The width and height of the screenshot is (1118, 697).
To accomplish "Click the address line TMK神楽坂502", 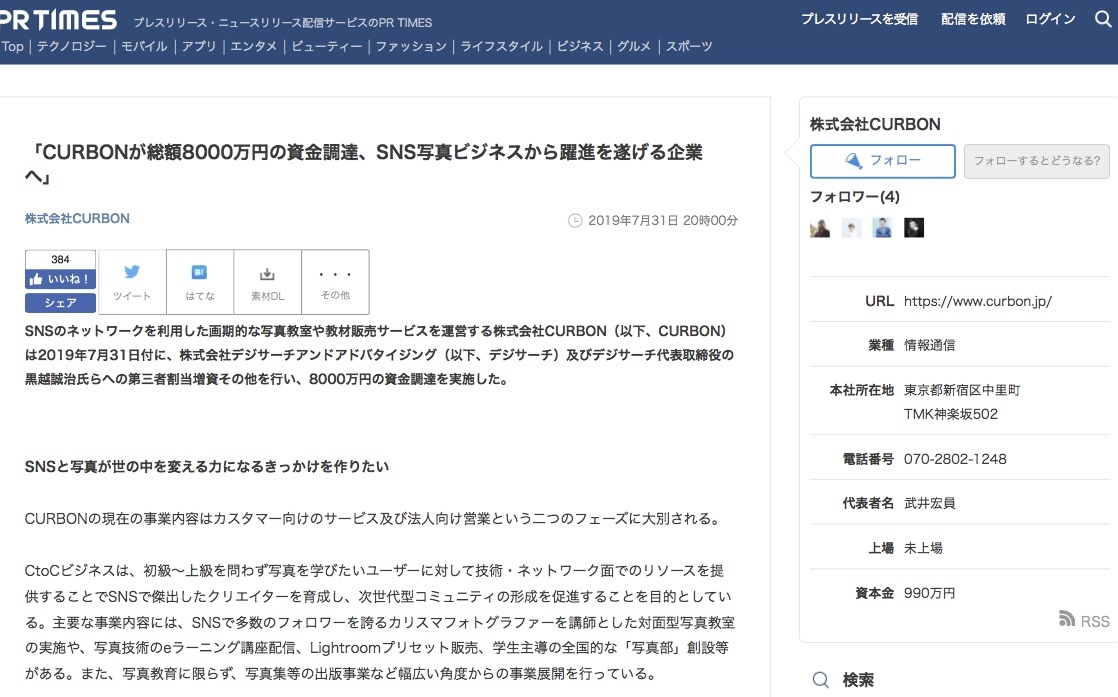I will [951, 414].
